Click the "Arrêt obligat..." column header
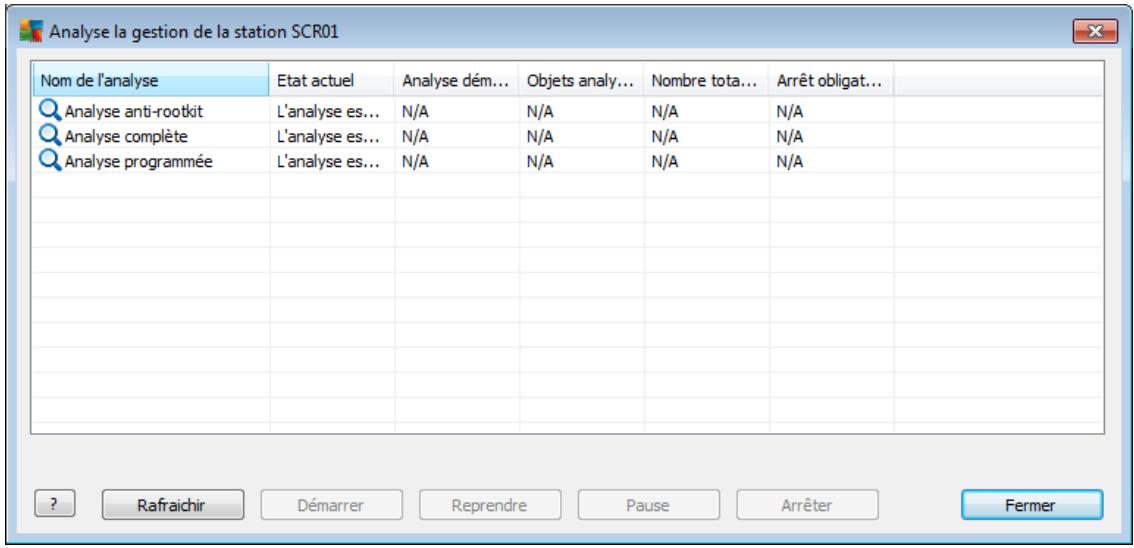This screenshot has width=1134, height=548. [831, 80]
